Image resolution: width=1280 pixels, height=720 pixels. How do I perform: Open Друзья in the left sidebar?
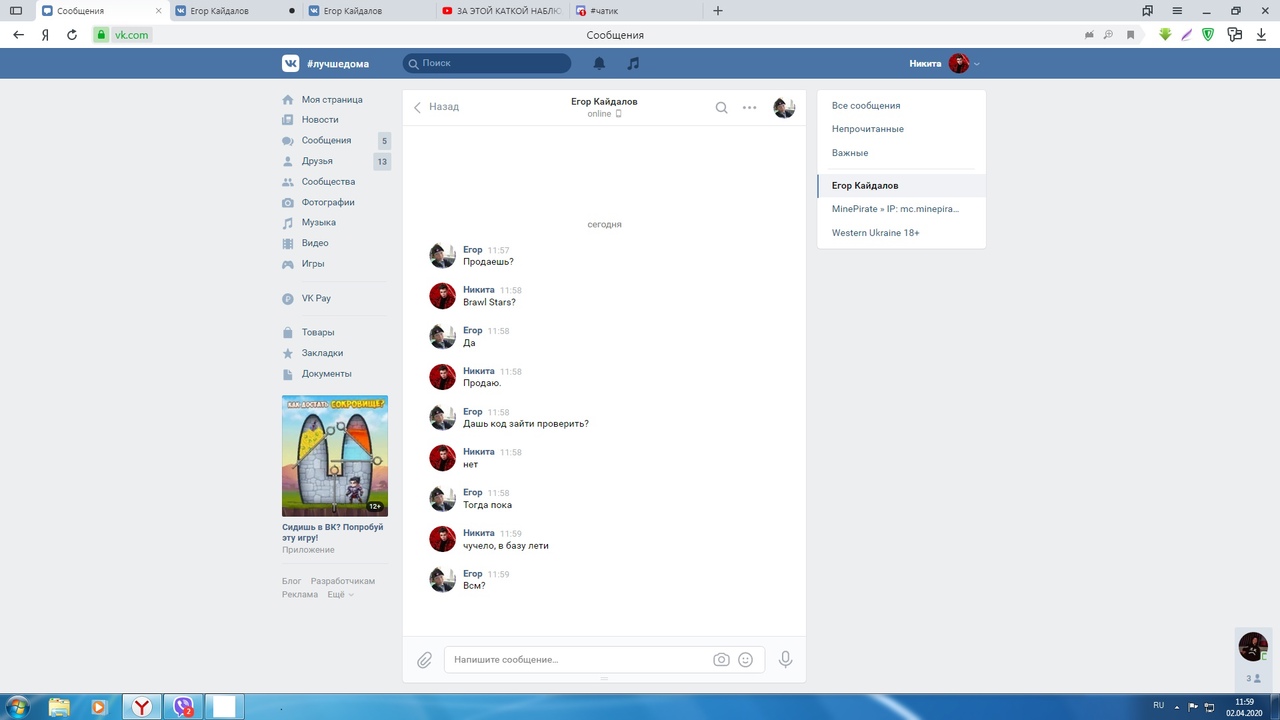(x=317, y=161)
